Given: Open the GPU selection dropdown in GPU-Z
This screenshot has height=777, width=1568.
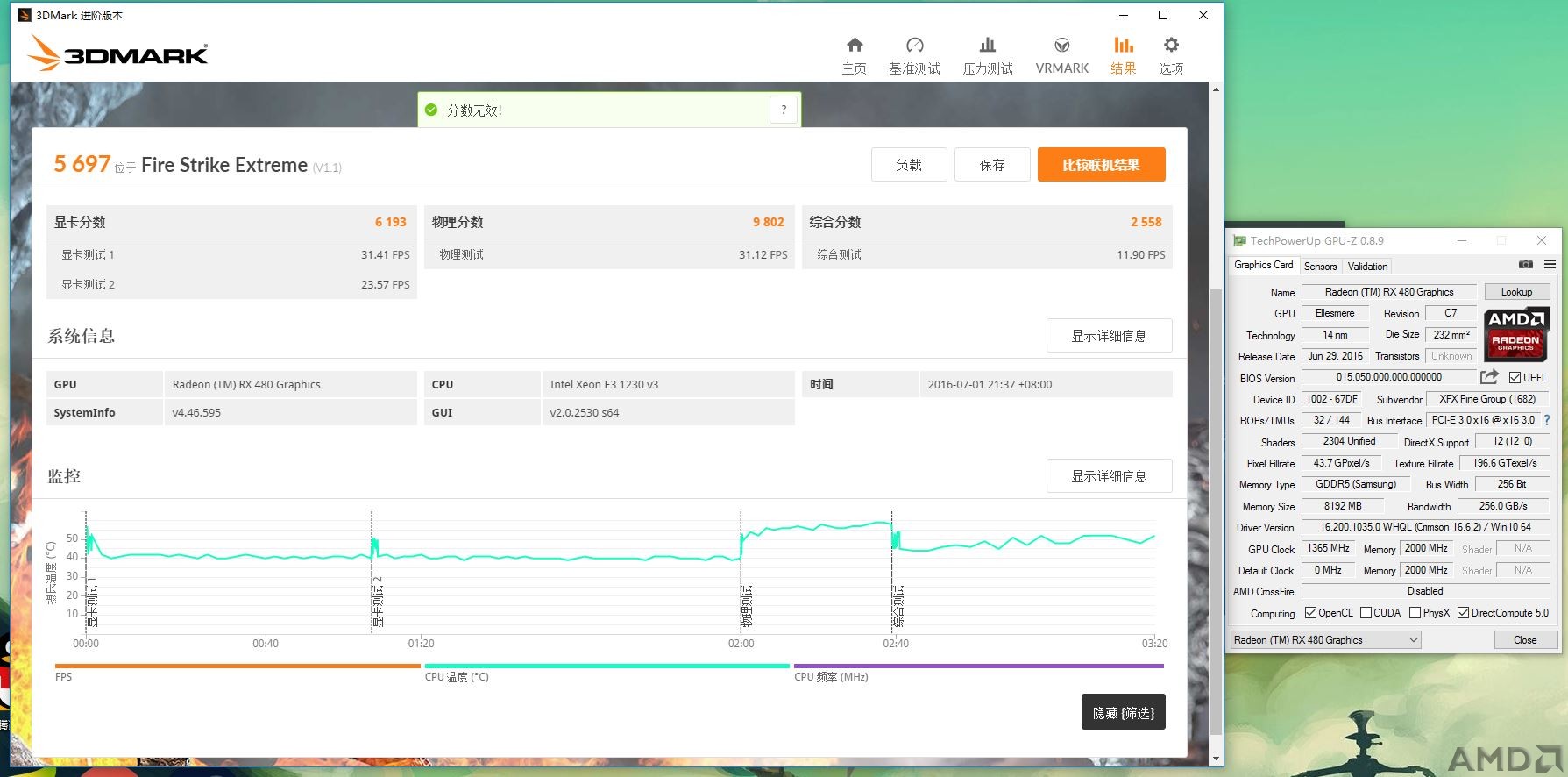Looking at the screenshot, I should point(1325,640).
